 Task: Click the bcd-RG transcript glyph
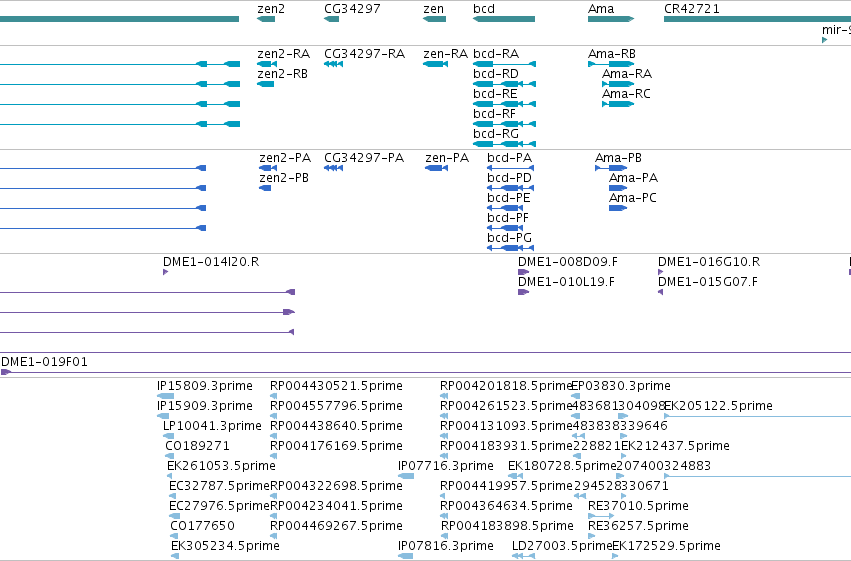[504, 144]
